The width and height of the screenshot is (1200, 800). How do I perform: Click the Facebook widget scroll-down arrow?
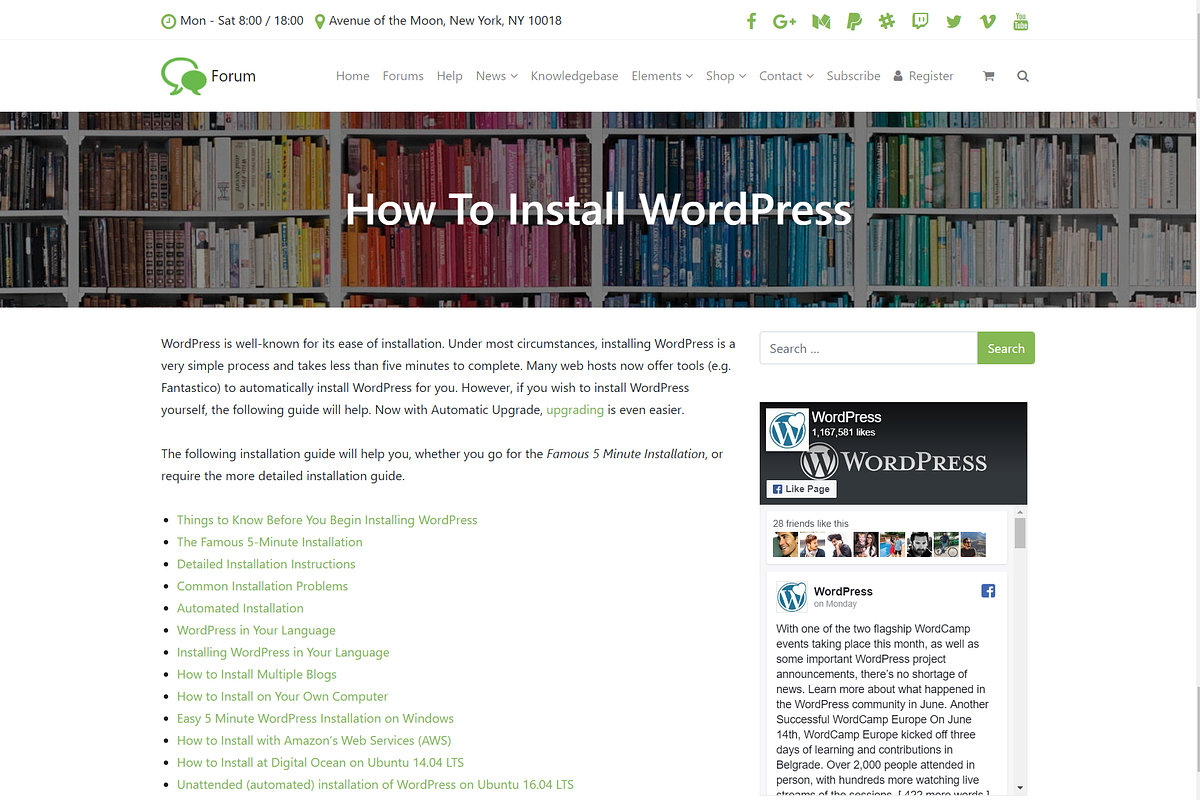pyautogui.click(x=1020, y=788)
